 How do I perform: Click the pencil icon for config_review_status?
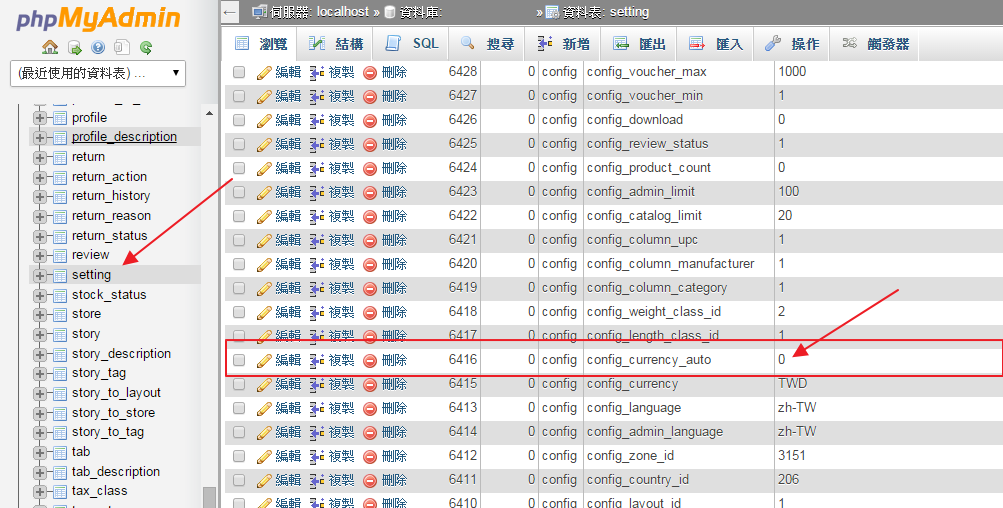click(x=264, y=145)
